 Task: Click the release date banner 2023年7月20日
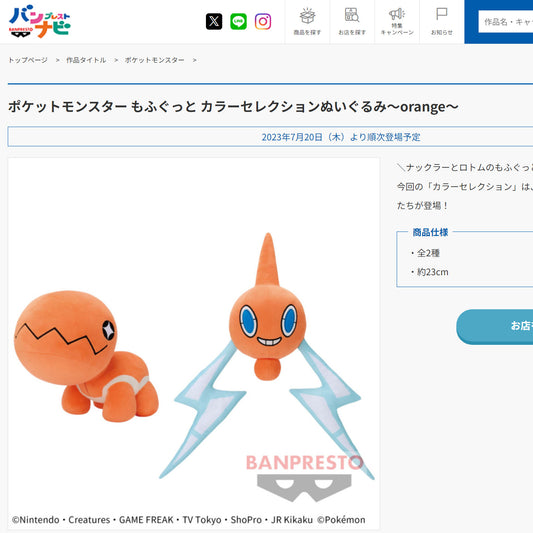pyautogui.click(x=341, y=137)
